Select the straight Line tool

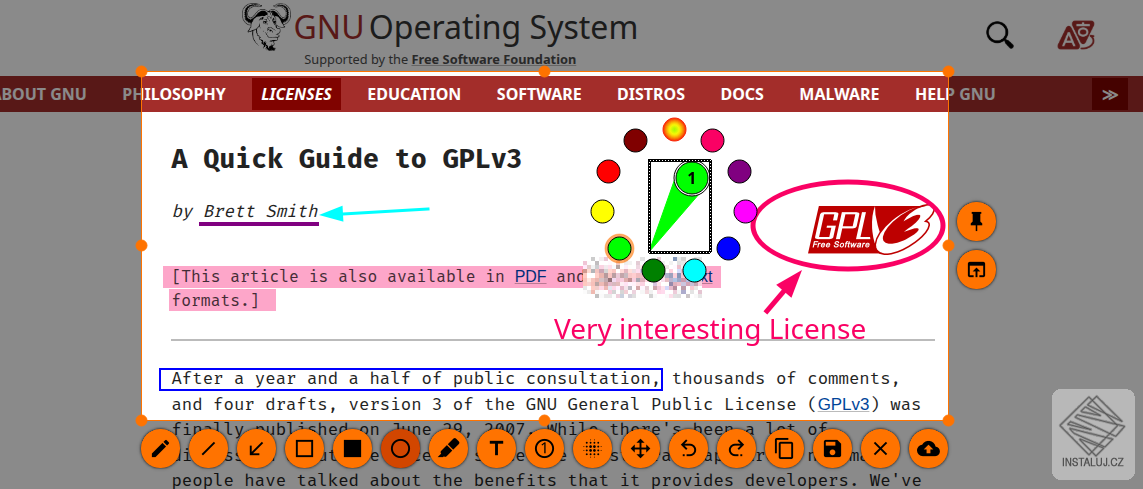[x=208, y=449]
